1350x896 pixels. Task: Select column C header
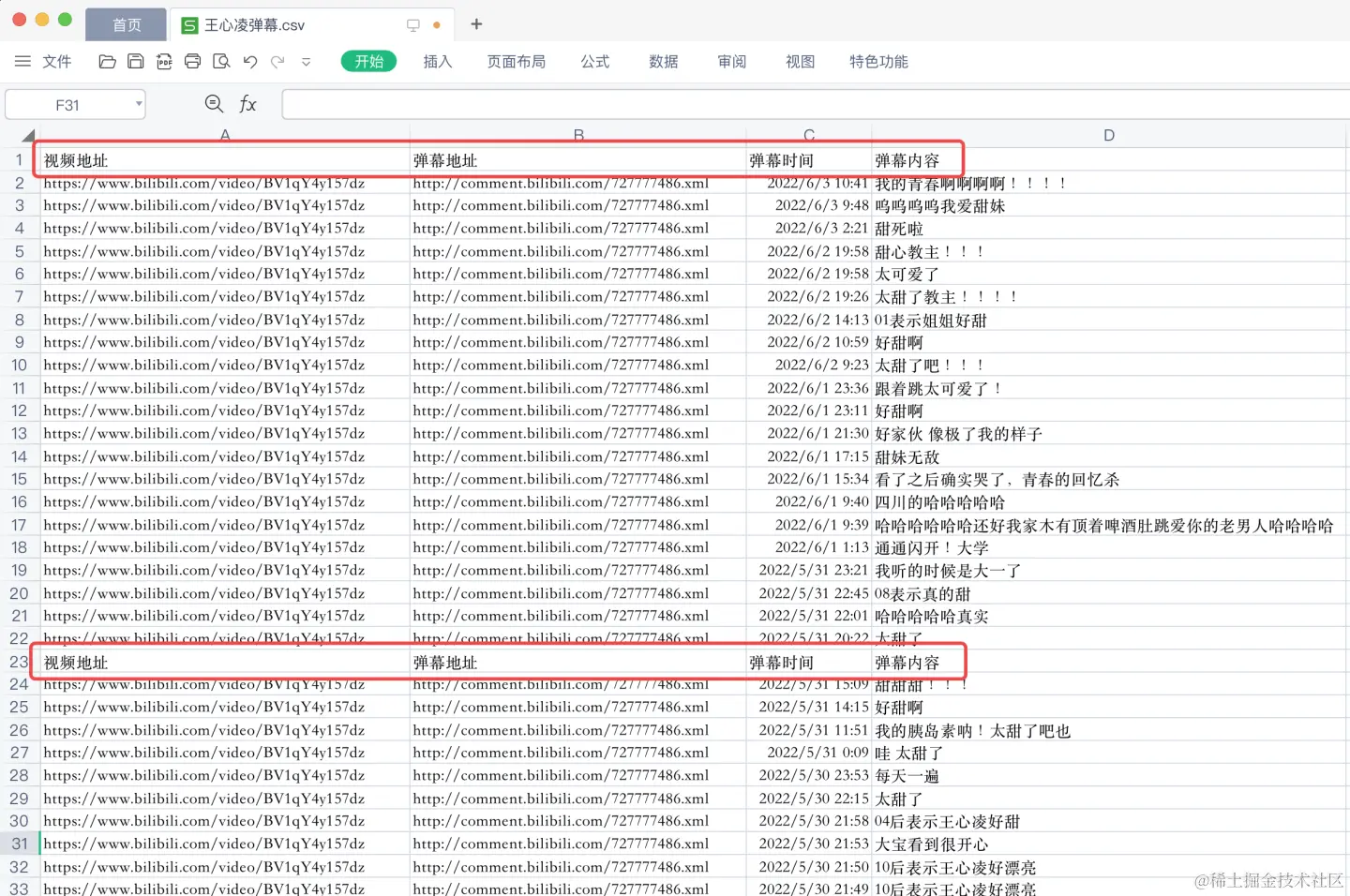pyautogui.click(x=809, y=136)
